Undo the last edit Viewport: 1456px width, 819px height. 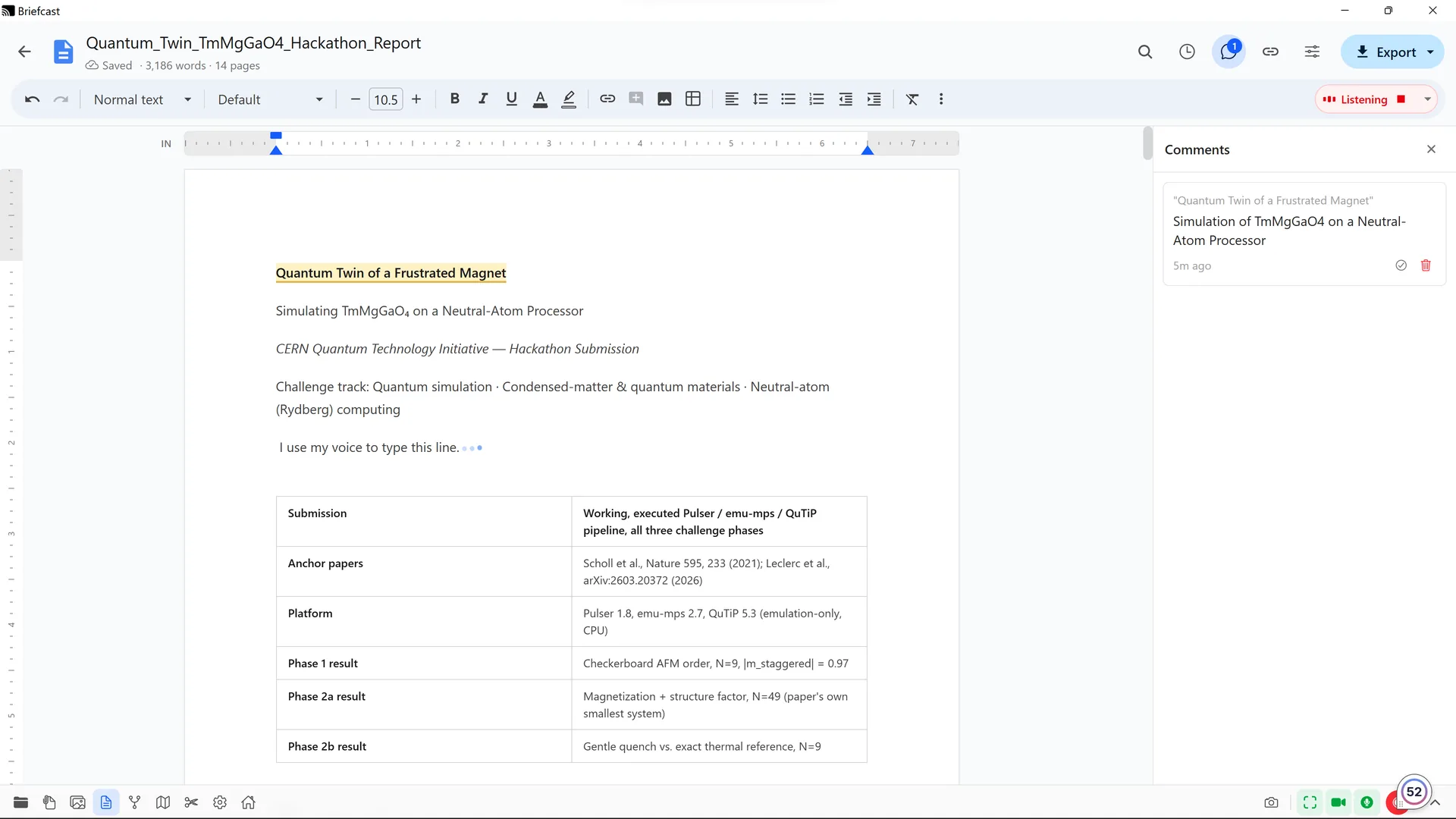click(32, 99)
